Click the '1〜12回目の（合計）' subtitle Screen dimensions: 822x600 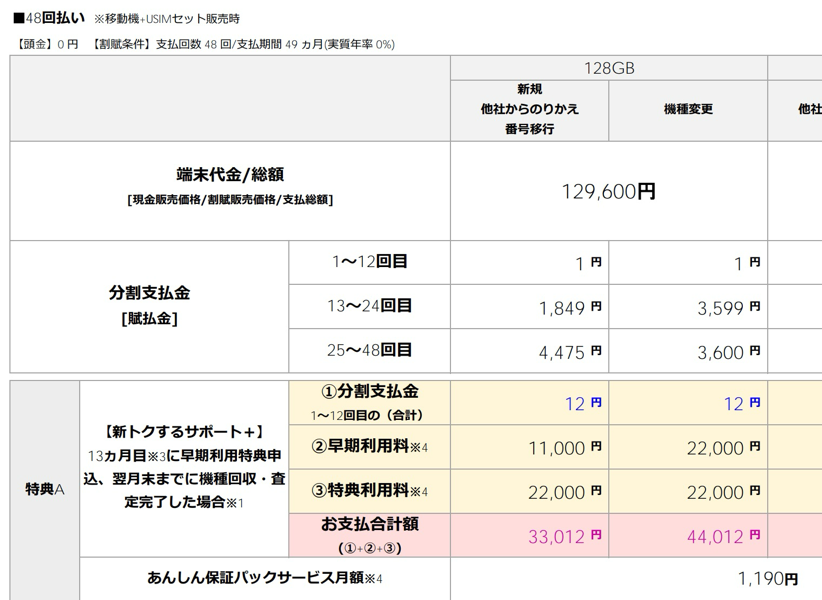[367, 416]
